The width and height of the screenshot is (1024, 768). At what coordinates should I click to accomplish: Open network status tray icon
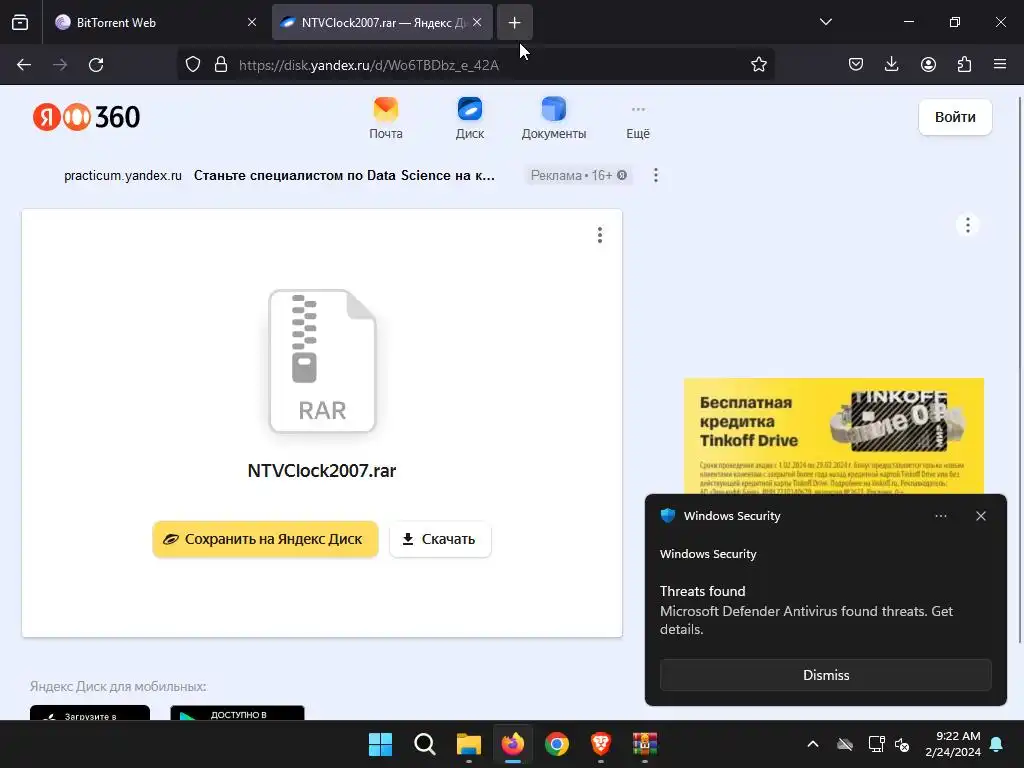tap(876, 744)
